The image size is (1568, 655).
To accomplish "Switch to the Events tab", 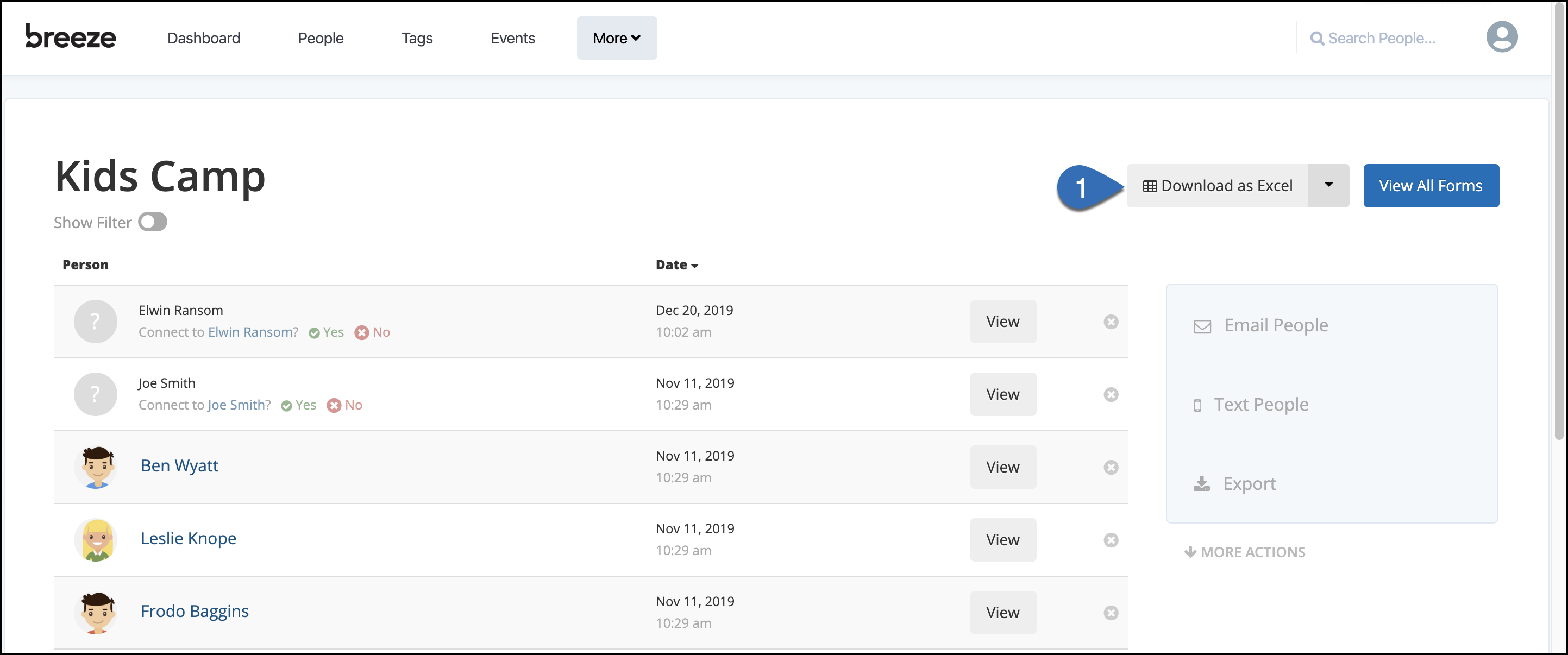I will coord(512,37).
